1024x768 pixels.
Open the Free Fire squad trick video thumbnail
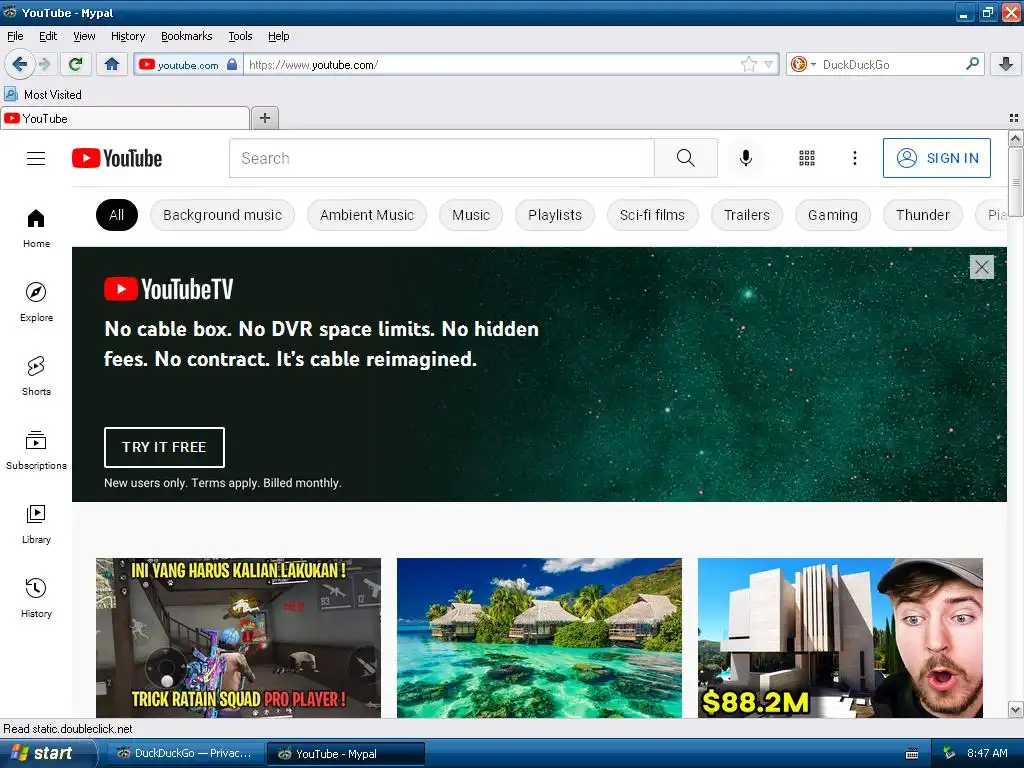point(238,638)
